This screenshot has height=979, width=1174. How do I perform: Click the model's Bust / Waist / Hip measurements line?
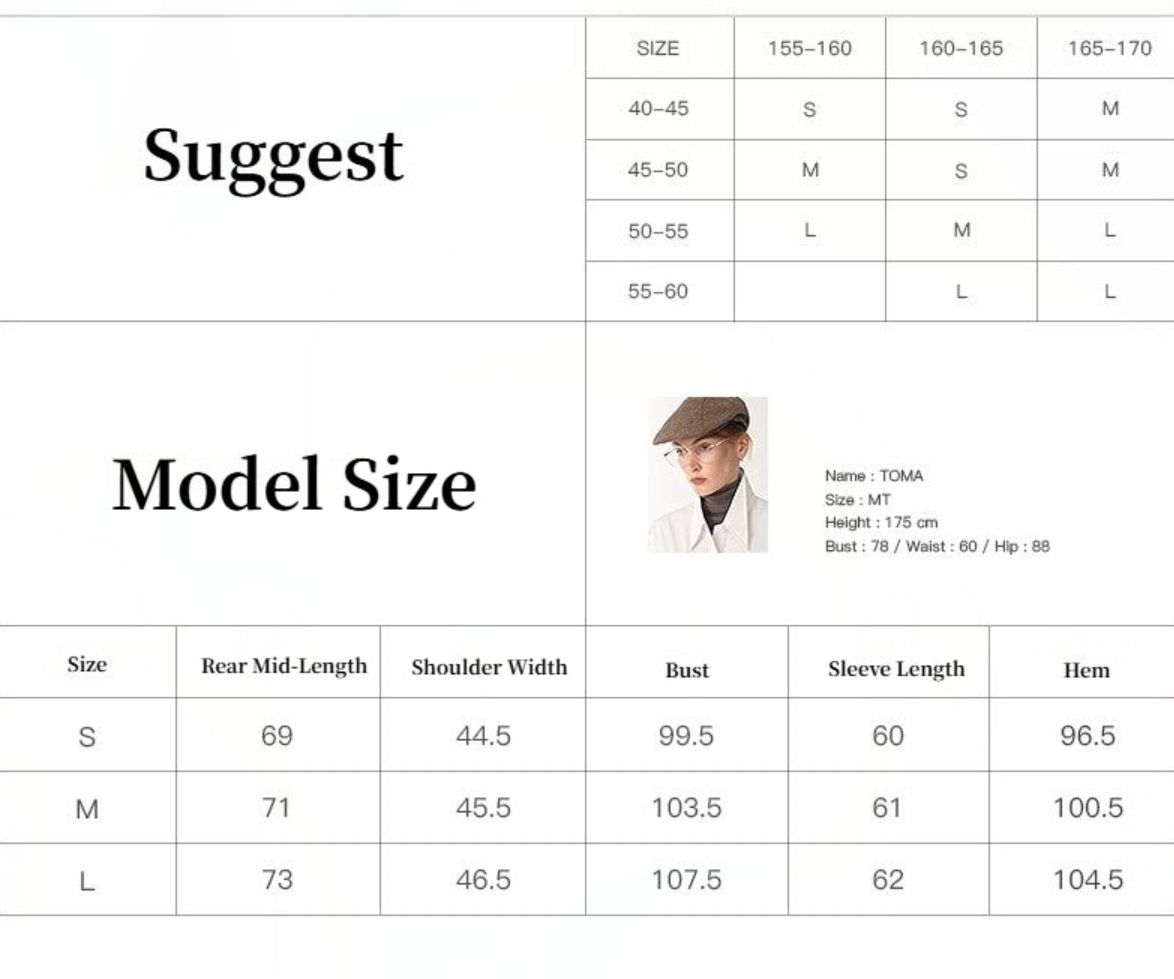tap(937, 546)
